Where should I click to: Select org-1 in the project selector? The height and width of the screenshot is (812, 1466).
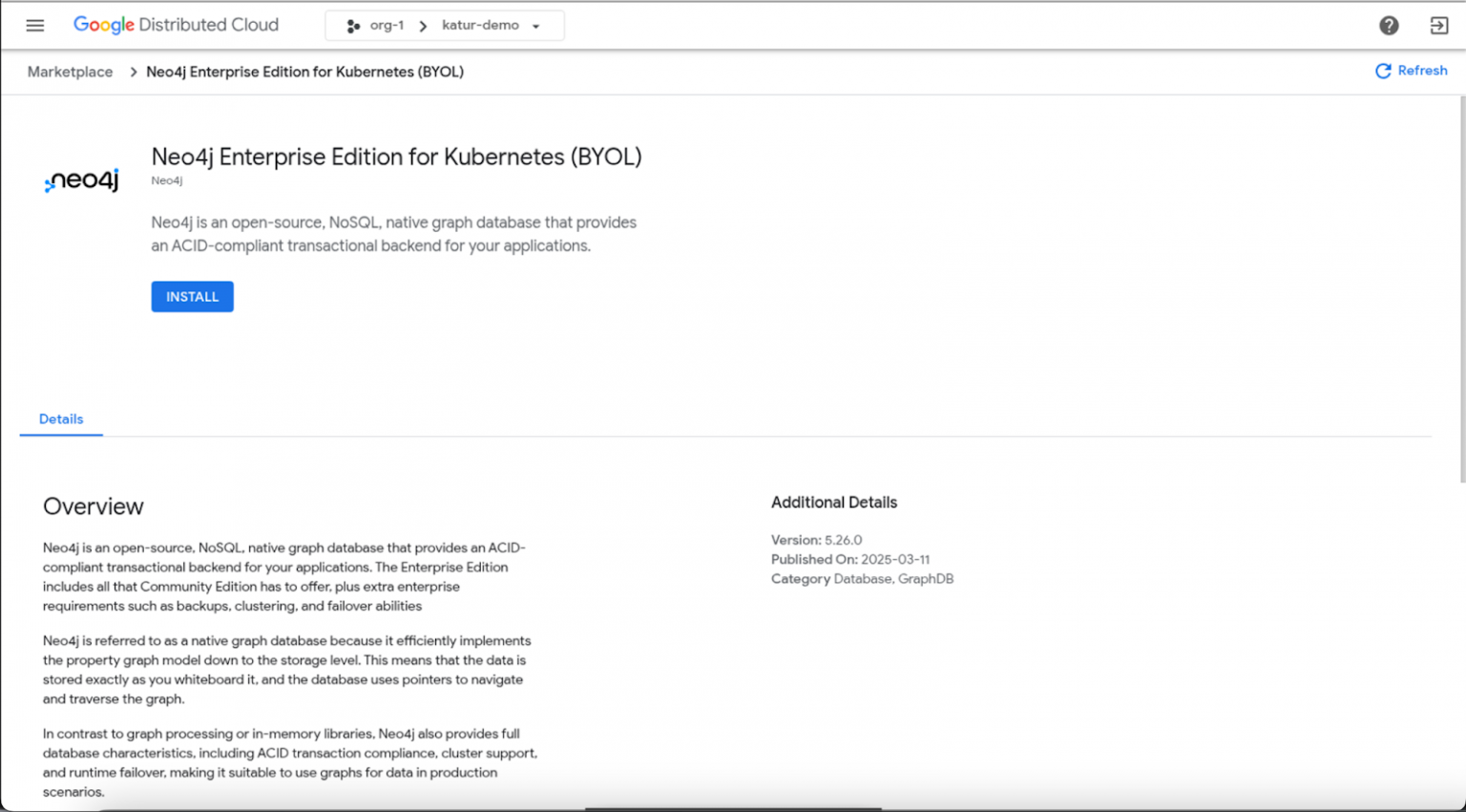point(387,26)
